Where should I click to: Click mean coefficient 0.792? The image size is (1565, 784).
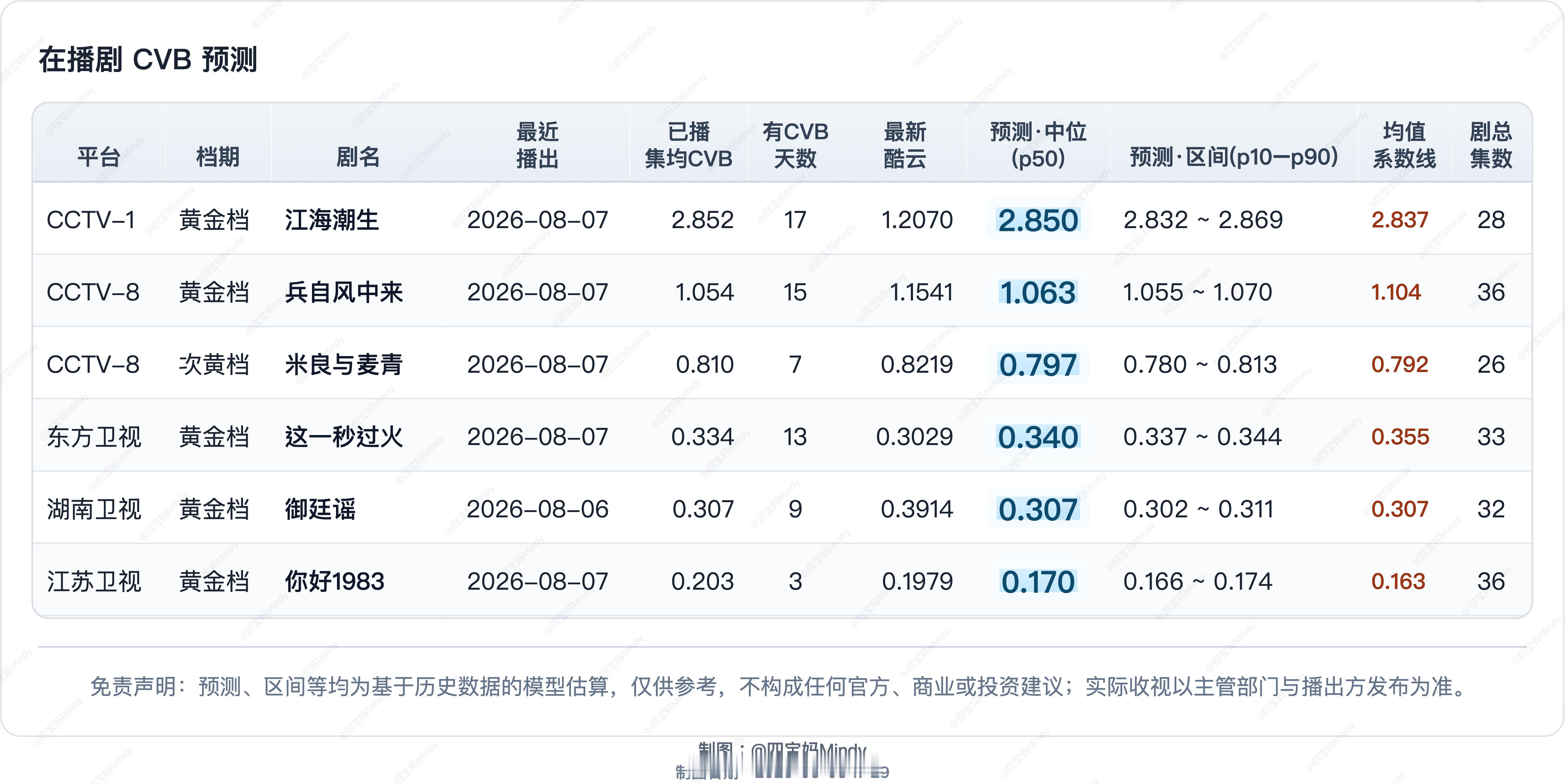coord(1400,364)
